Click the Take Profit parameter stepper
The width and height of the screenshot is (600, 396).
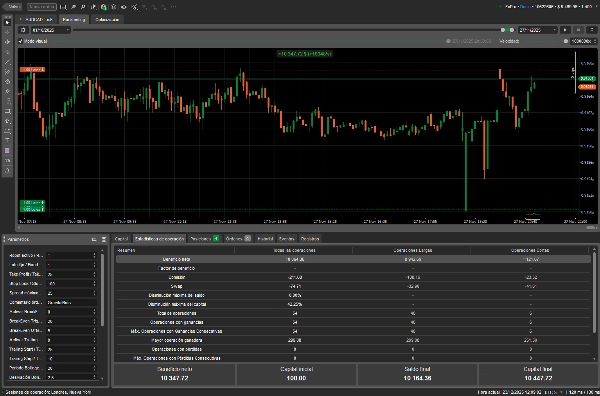pyautogui.click(x=95, y=274)
